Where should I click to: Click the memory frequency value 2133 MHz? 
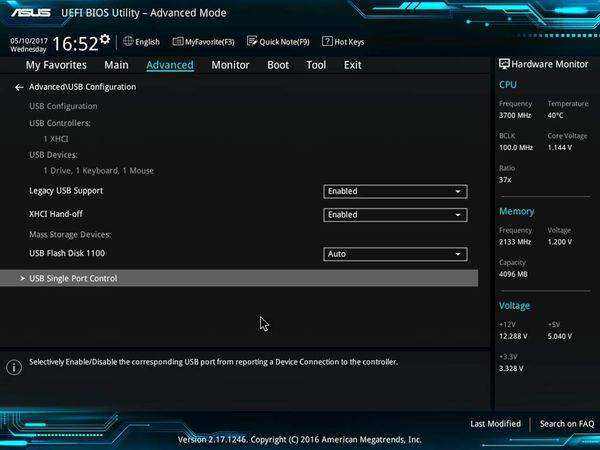click(x=515, y=242)
